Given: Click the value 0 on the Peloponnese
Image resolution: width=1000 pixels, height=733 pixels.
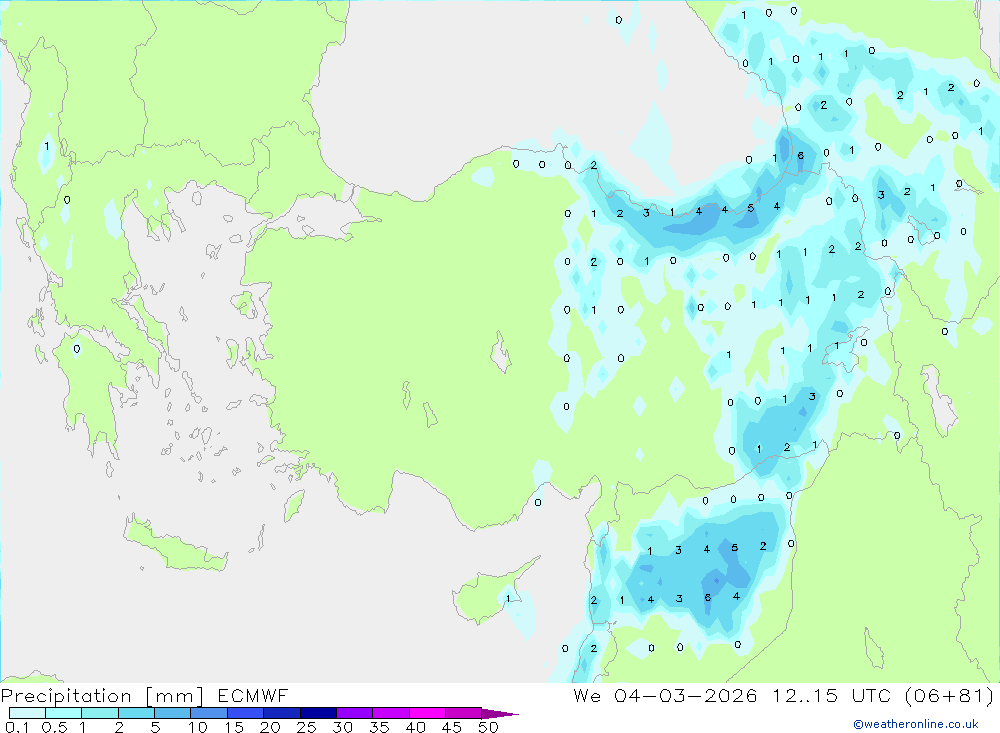Looking at the screenshot, I should [77, 349].
